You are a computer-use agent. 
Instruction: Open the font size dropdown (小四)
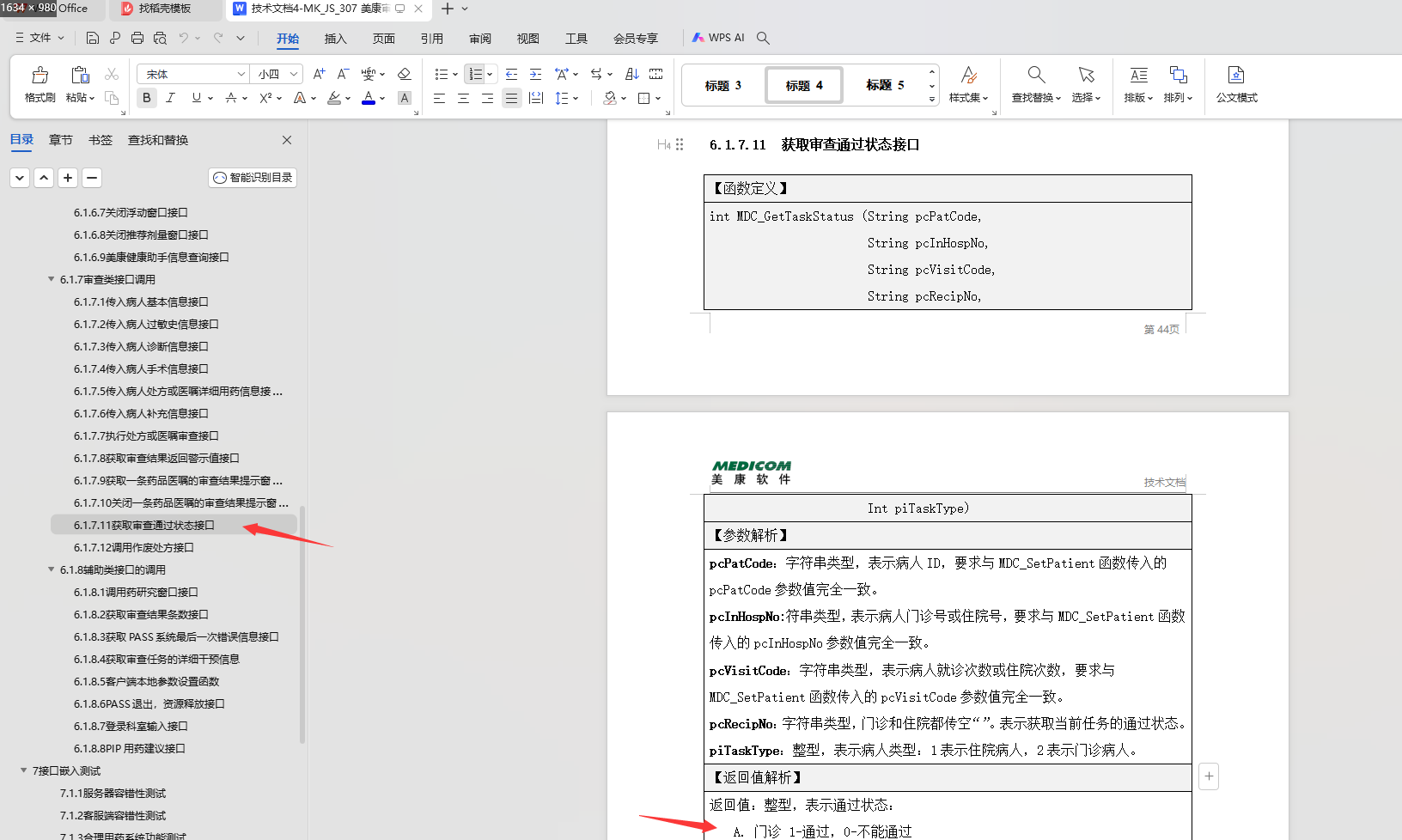294,74
